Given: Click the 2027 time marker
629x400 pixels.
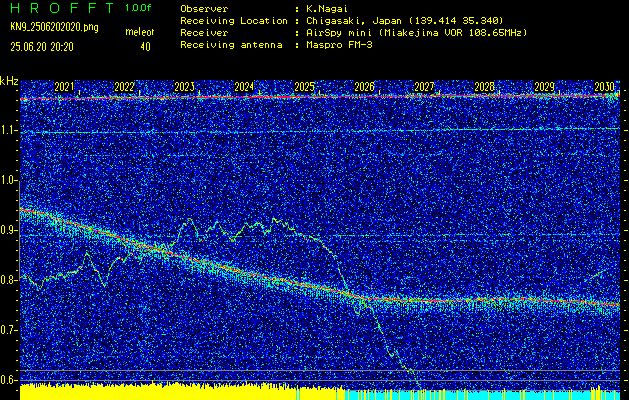Looking at the screenshot, I should tap(424, 87).
